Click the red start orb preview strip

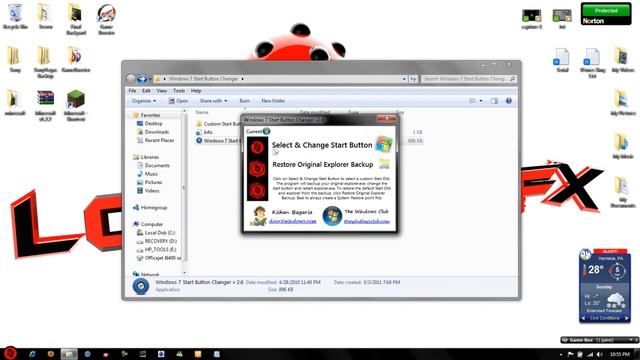pos(258,169)
